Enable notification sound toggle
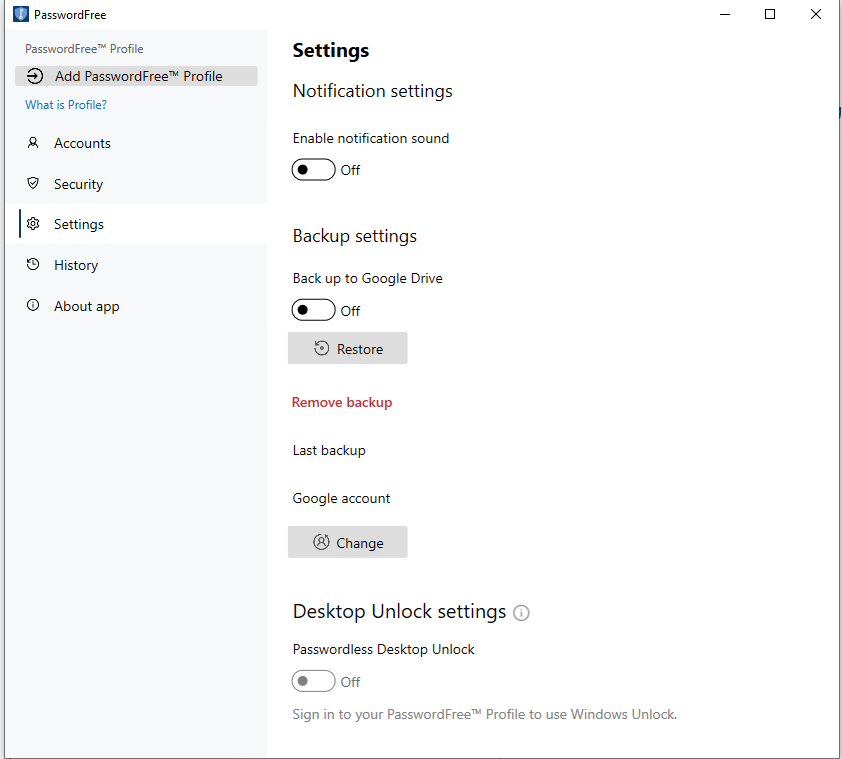842x759 pixels. coord(313,170)
